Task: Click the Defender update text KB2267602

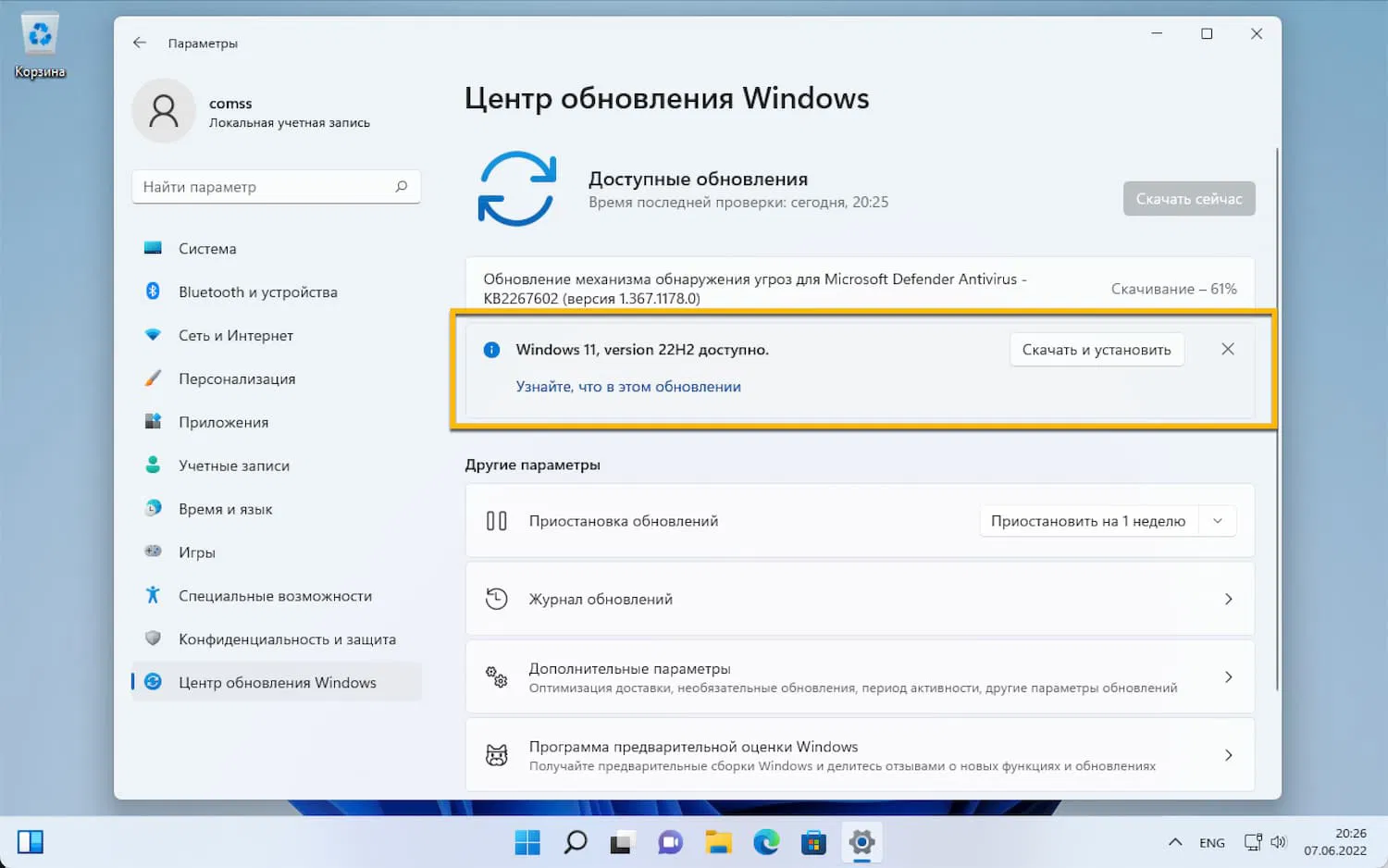Action: pyautogui.click(x=754, y=289)
